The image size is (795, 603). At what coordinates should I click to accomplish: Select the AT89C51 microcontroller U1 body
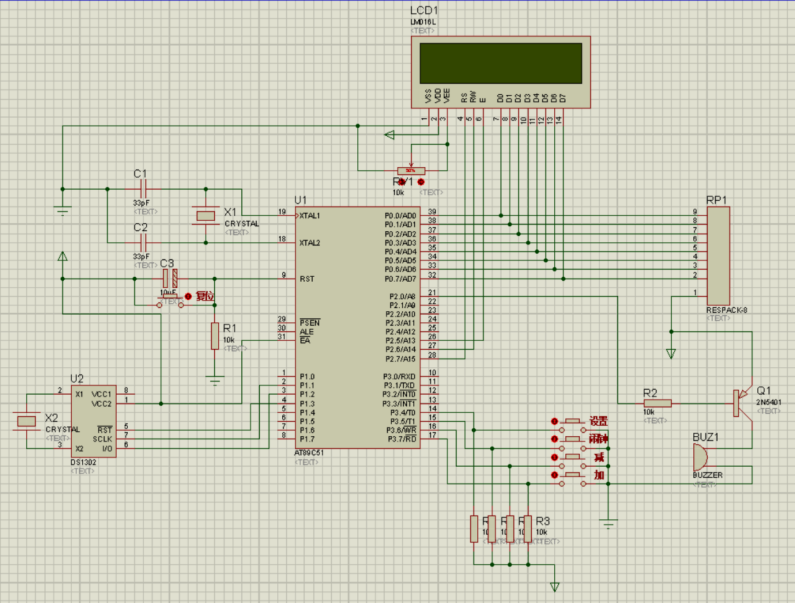(358, 328)
